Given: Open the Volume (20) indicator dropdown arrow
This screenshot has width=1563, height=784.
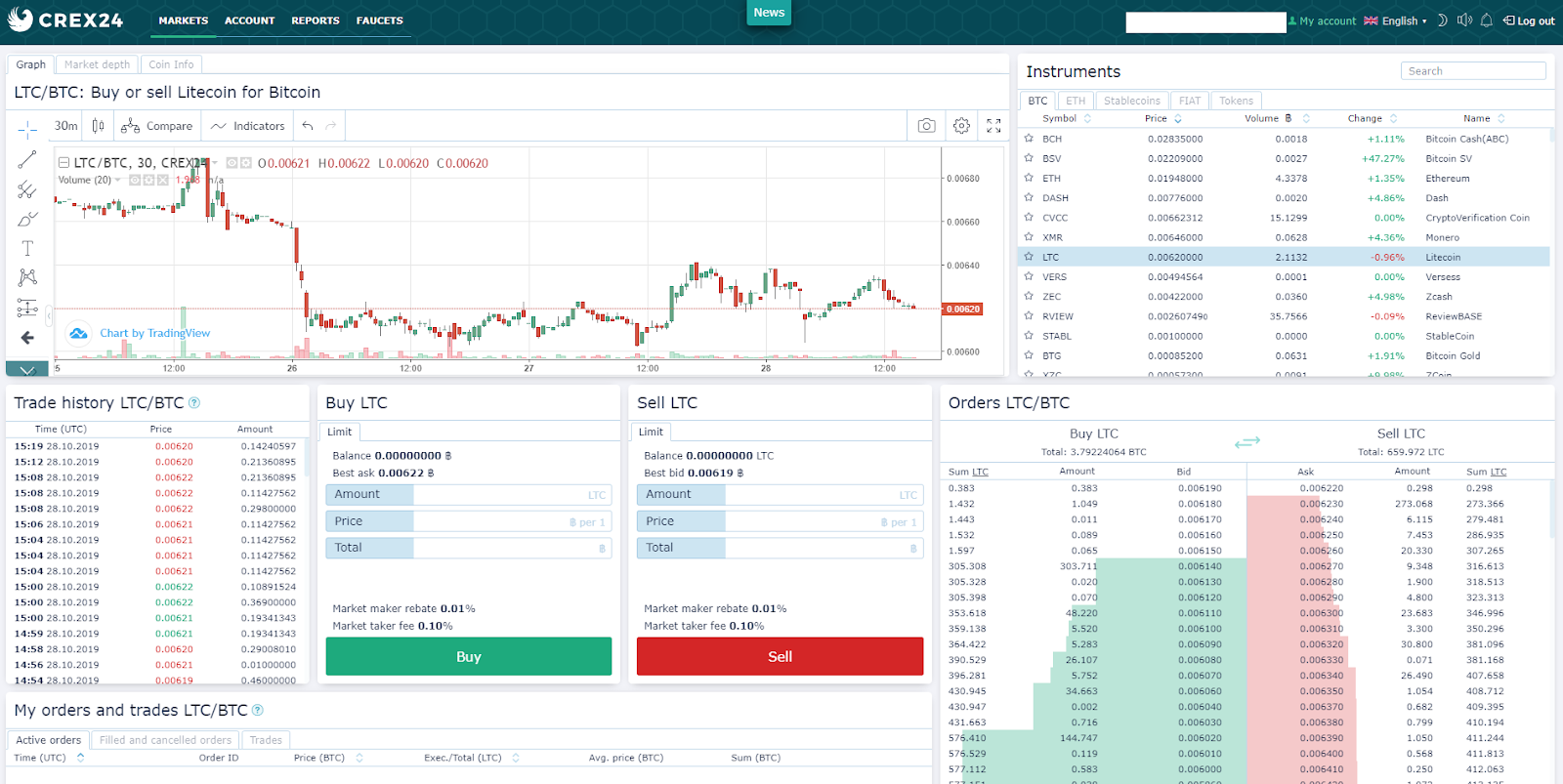Looking at the screenshot, I should pyautogui.click(x=118, y=180).
